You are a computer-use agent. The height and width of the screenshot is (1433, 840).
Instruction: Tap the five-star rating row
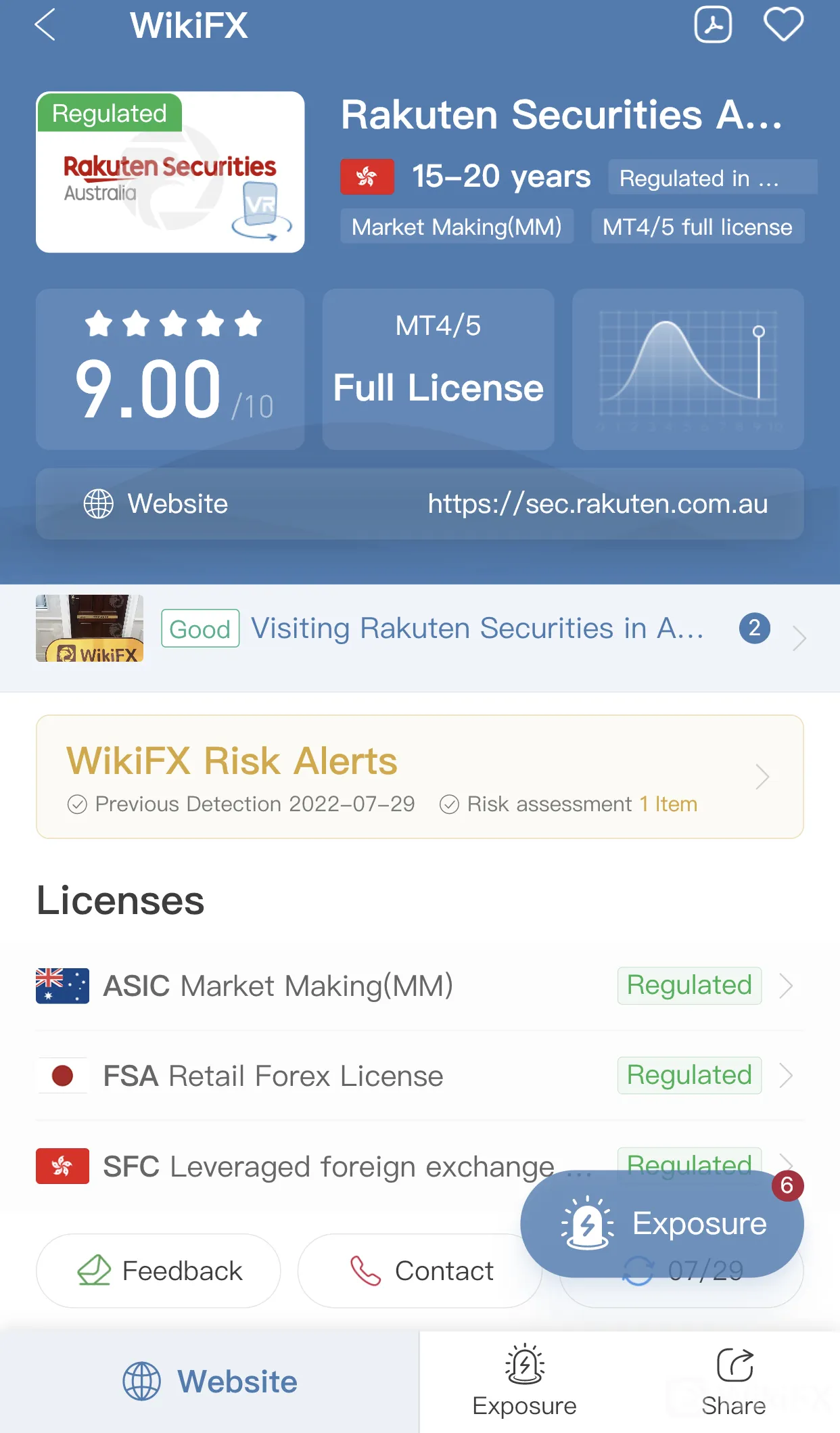click(x=173, y=323)
